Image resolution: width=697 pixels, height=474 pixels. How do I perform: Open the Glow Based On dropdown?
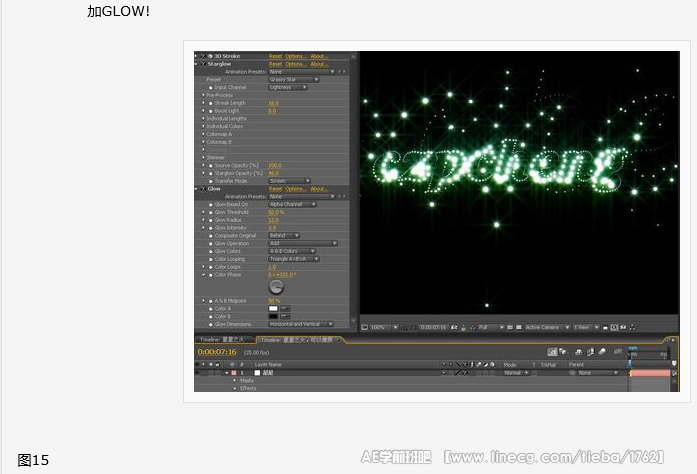pos(292,204)
